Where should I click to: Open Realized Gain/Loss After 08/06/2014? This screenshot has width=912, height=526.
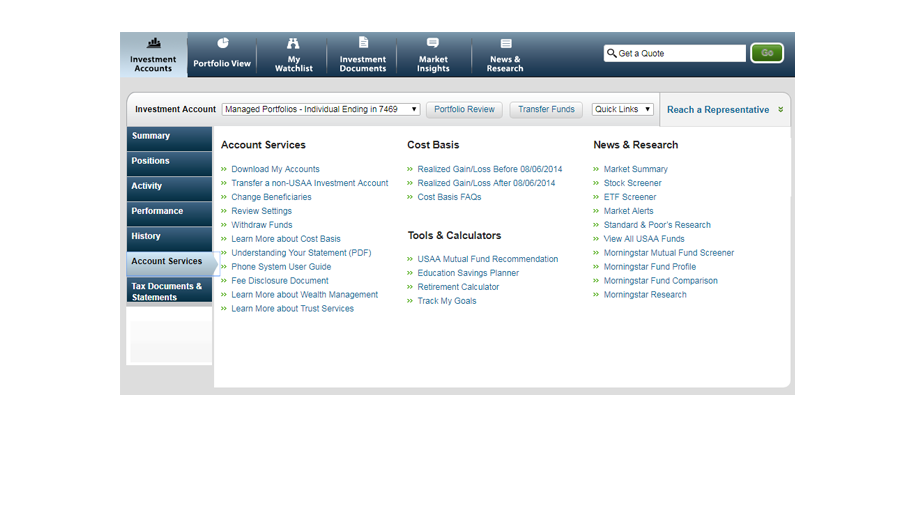click(486, 183)
